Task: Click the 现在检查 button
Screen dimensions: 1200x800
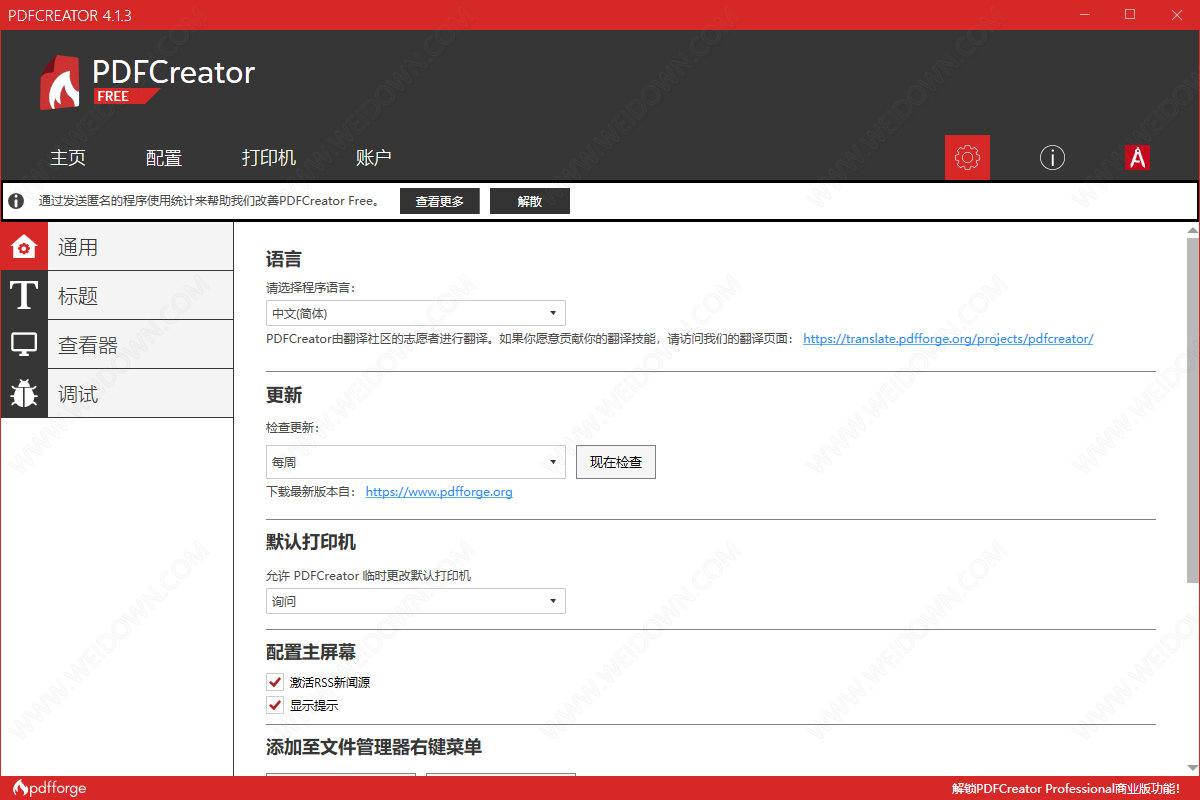Action: (616, 462)
